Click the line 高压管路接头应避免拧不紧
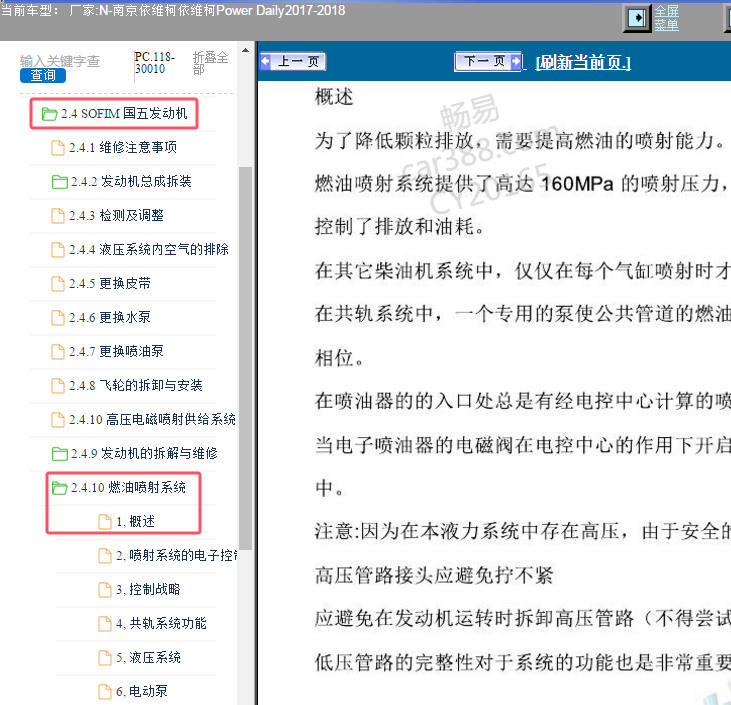Viewport: 731px width, 705px height. coord(434,575)
